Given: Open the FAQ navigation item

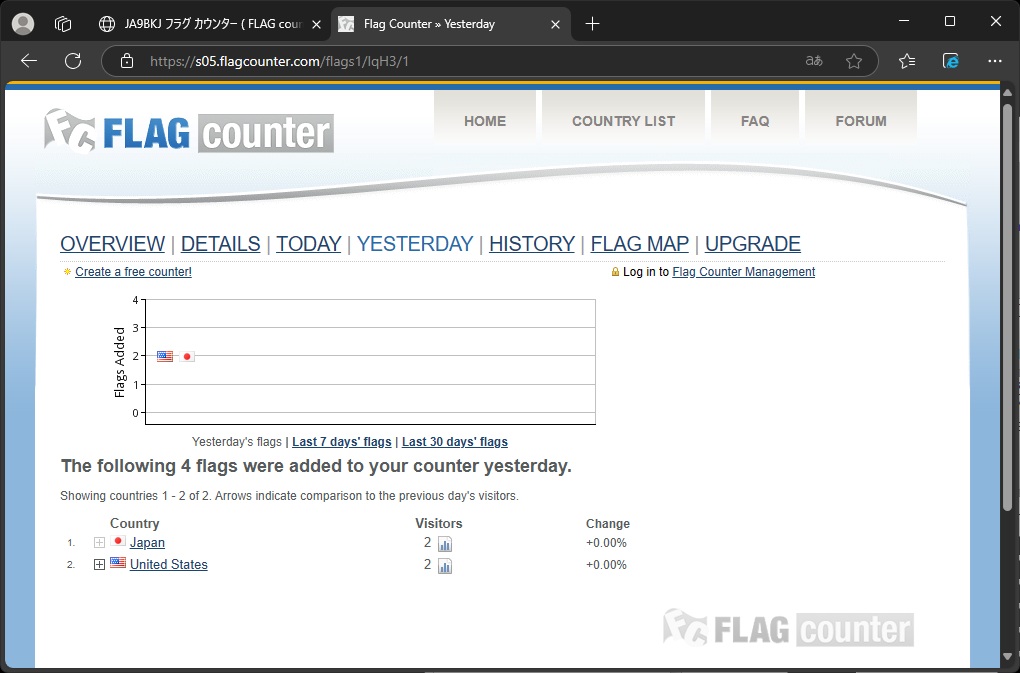Looking at the screenshot, I should [x=755, y=121].
